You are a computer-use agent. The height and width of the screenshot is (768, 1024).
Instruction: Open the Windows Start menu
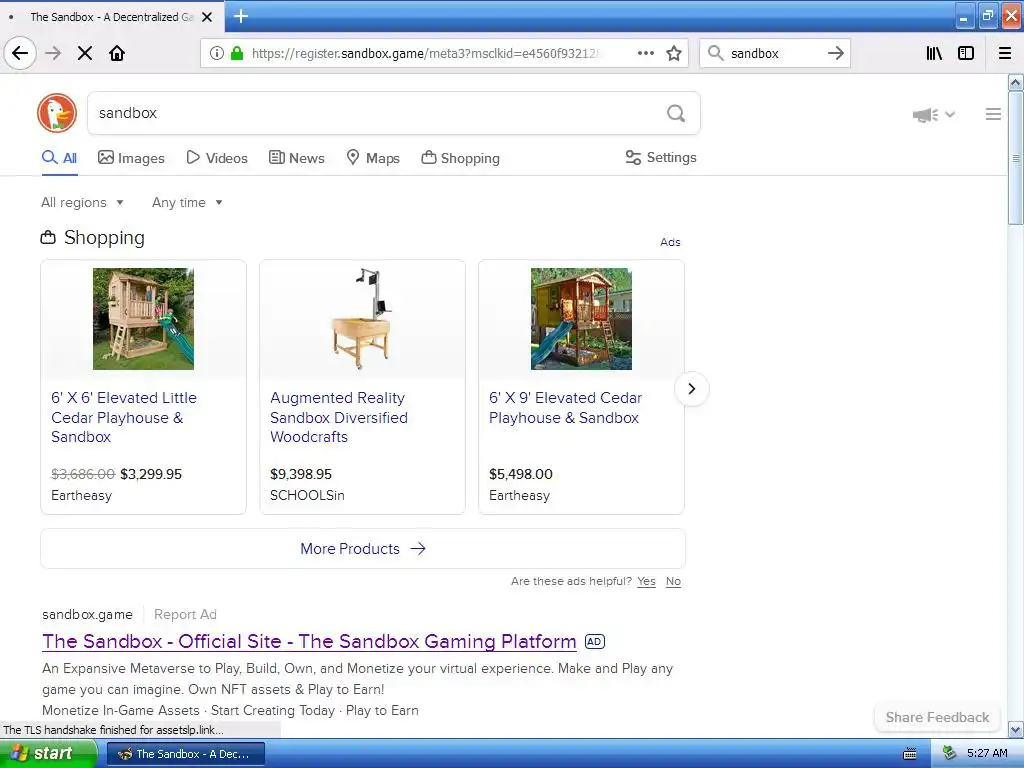(x=48, y=754)
